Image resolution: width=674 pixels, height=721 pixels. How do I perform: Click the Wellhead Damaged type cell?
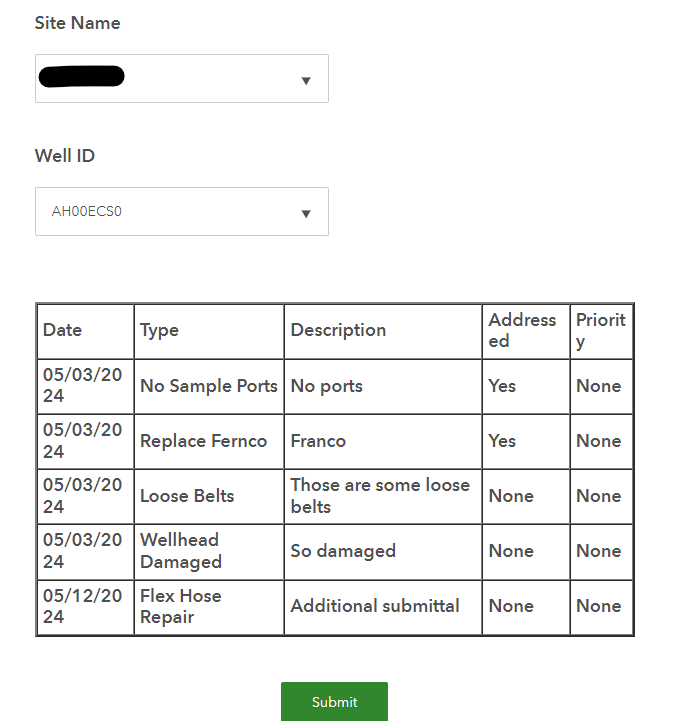(181, 551)
